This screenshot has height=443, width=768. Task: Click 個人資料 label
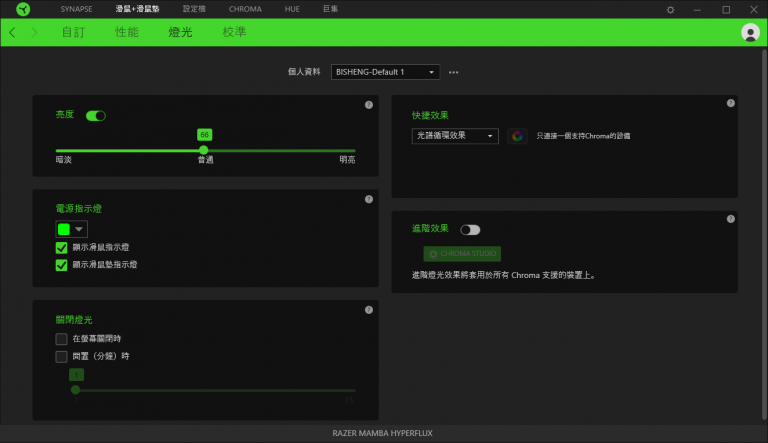coord(304,72)
